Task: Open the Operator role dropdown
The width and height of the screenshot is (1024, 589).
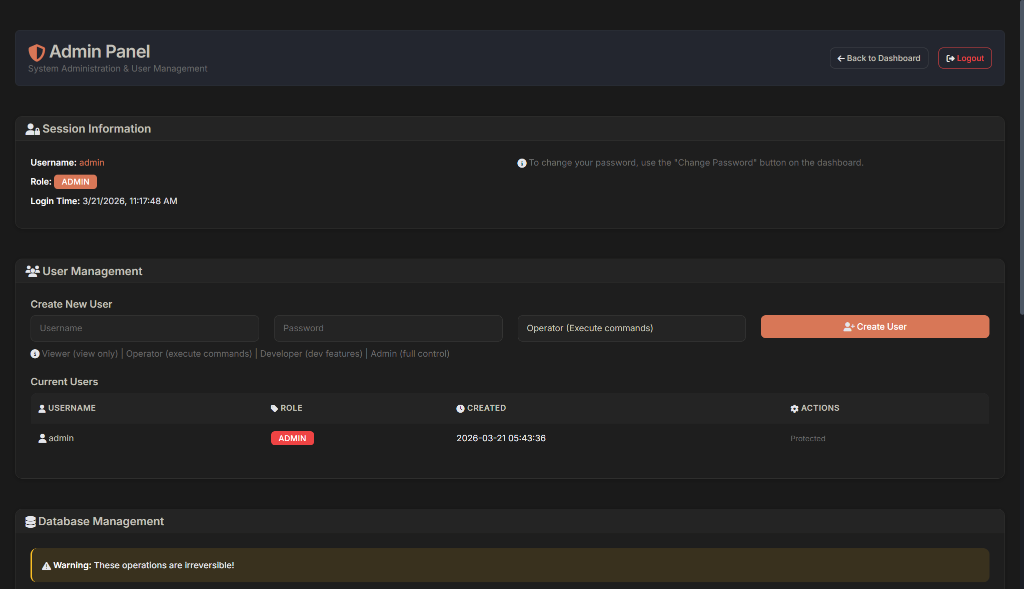Action: [631, 328]
